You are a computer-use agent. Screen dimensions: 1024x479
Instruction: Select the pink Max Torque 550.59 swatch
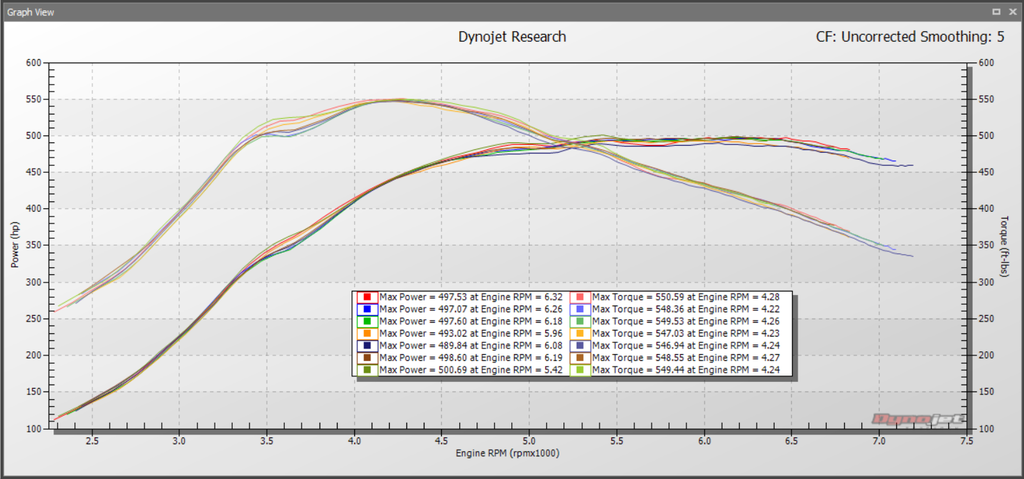[x=580, y=297]
